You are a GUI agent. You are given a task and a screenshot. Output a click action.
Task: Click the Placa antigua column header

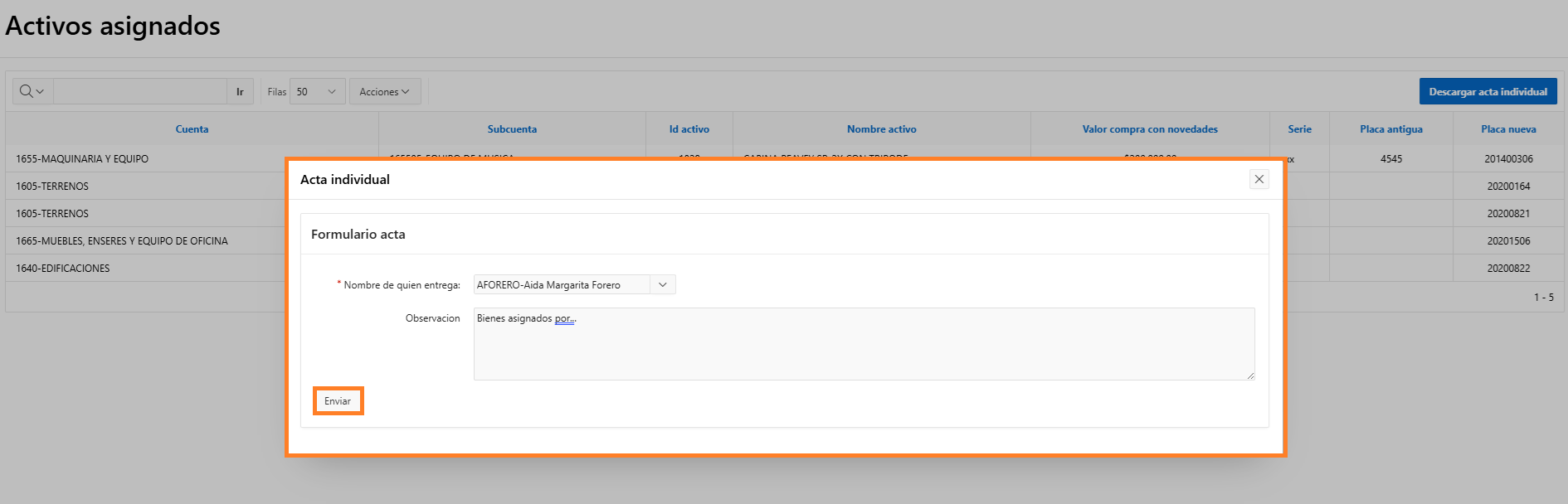tap(1391, 129)
